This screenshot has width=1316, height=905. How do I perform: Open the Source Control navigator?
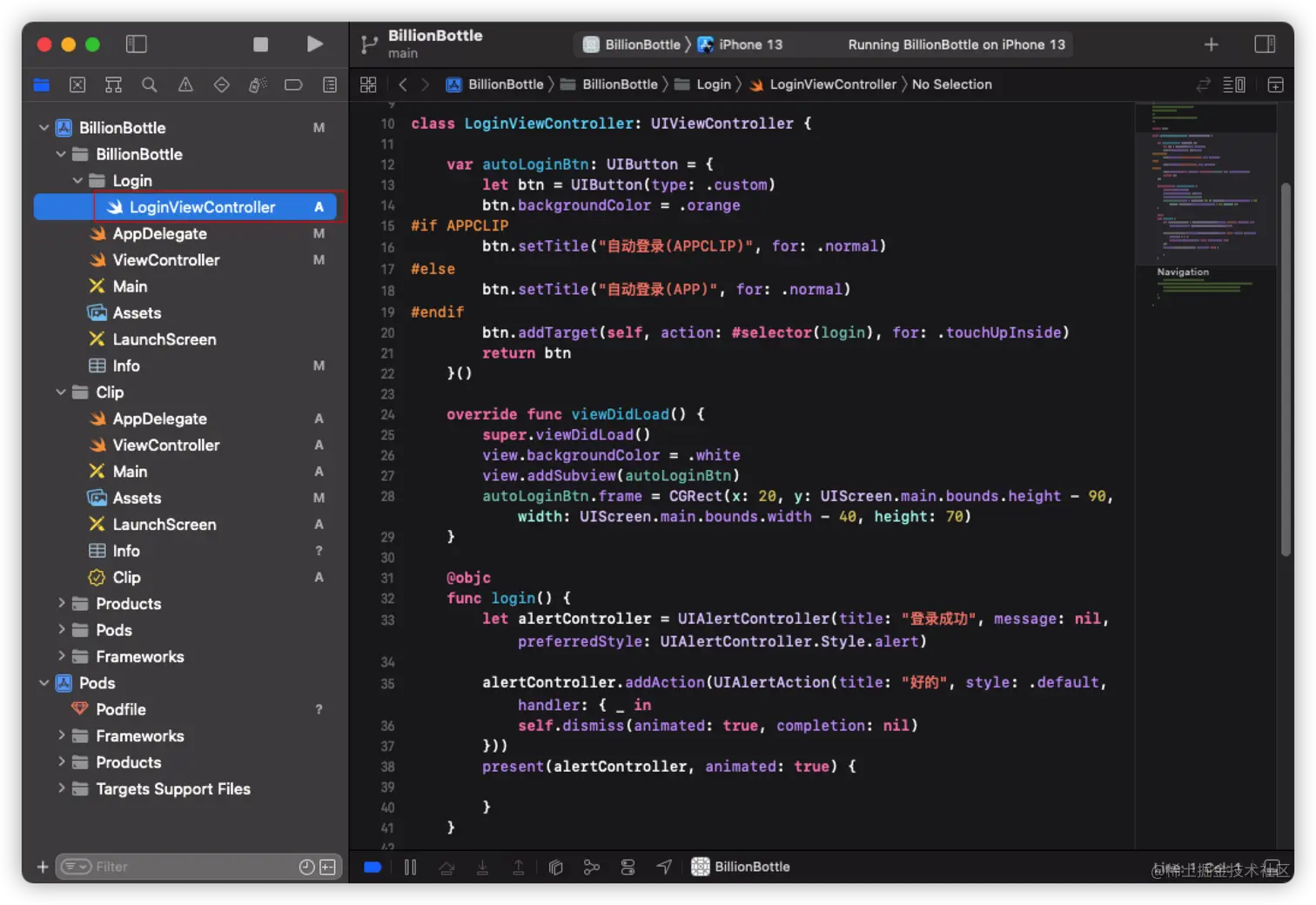tap(77, 84)
